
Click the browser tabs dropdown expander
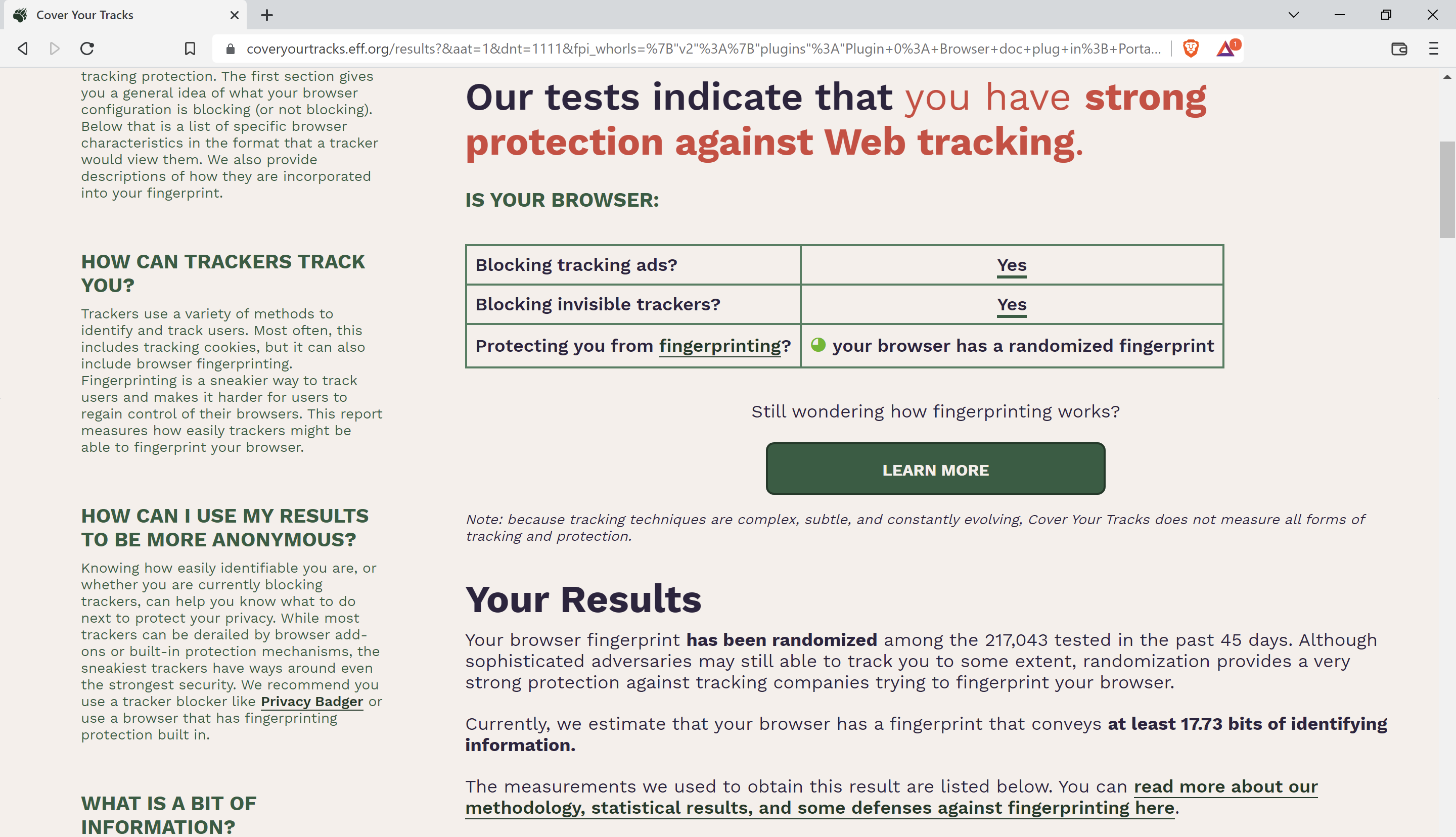pyautogui.click(x=1294, y=15)
